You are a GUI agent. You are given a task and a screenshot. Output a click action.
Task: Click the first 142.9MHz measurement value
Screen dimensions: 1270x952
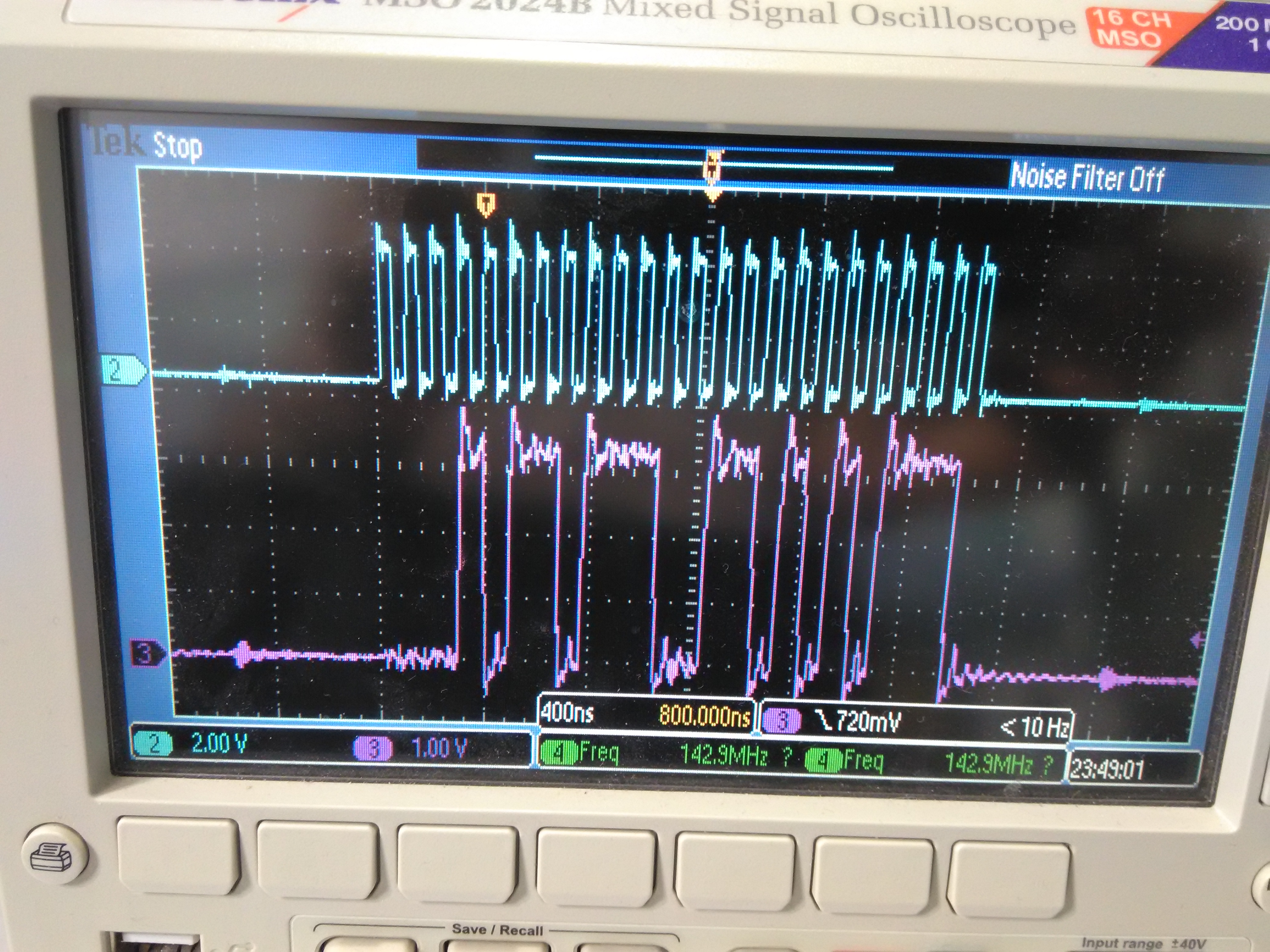[724, 755]
